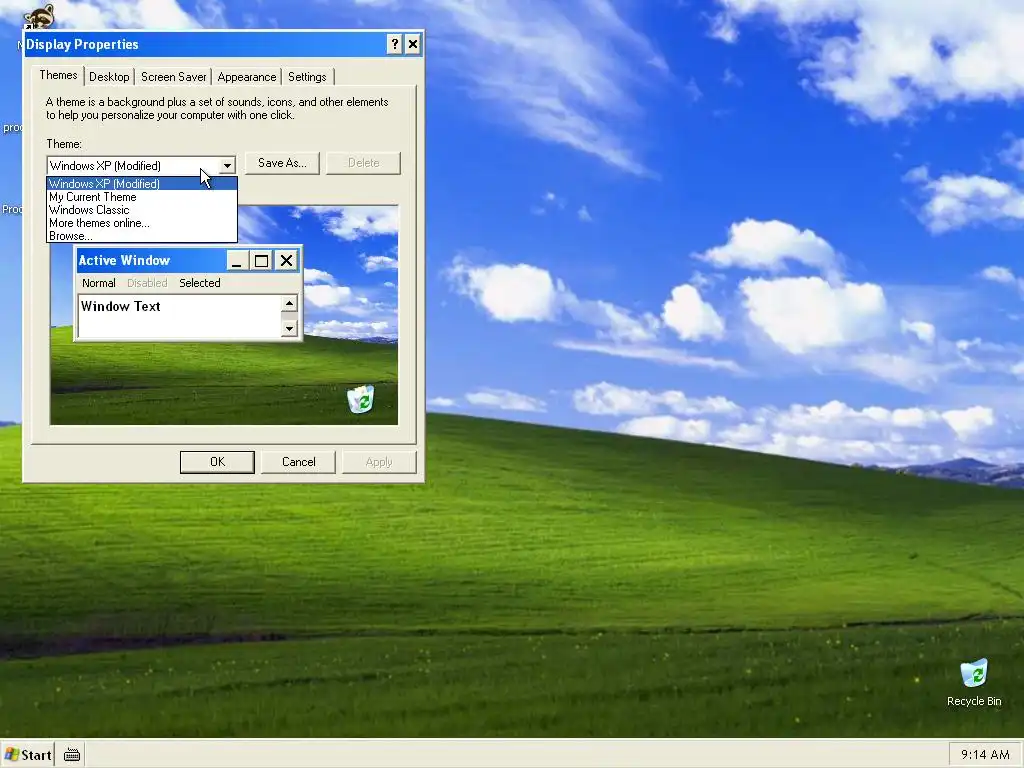The image size is (1024, 768).
Task: Click the Cancel button
Action: point(298,462)
